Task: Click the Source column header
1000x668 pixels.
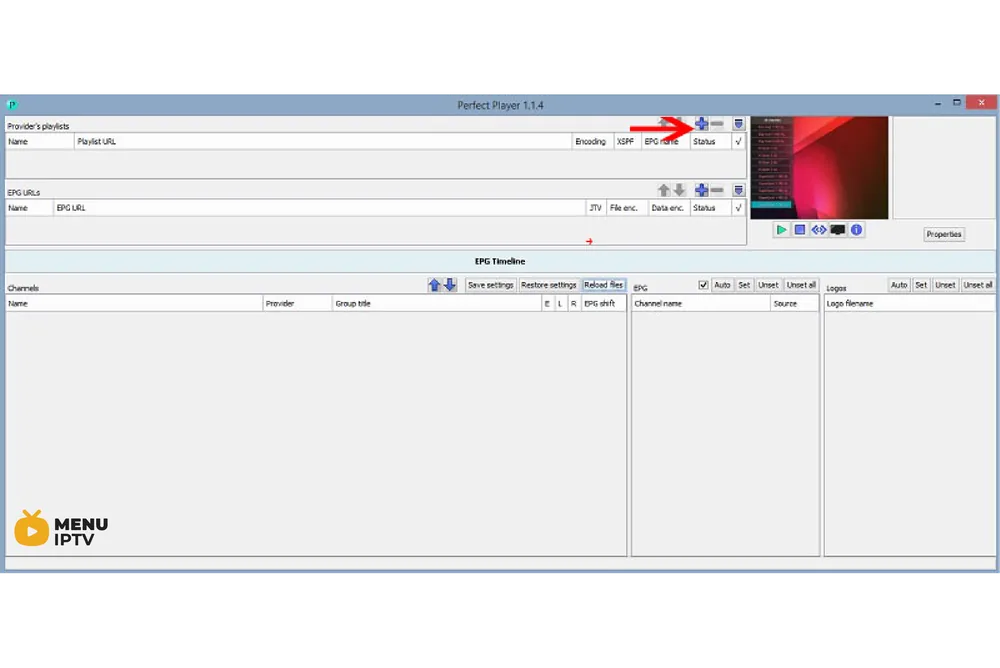Action: [794, 304]
